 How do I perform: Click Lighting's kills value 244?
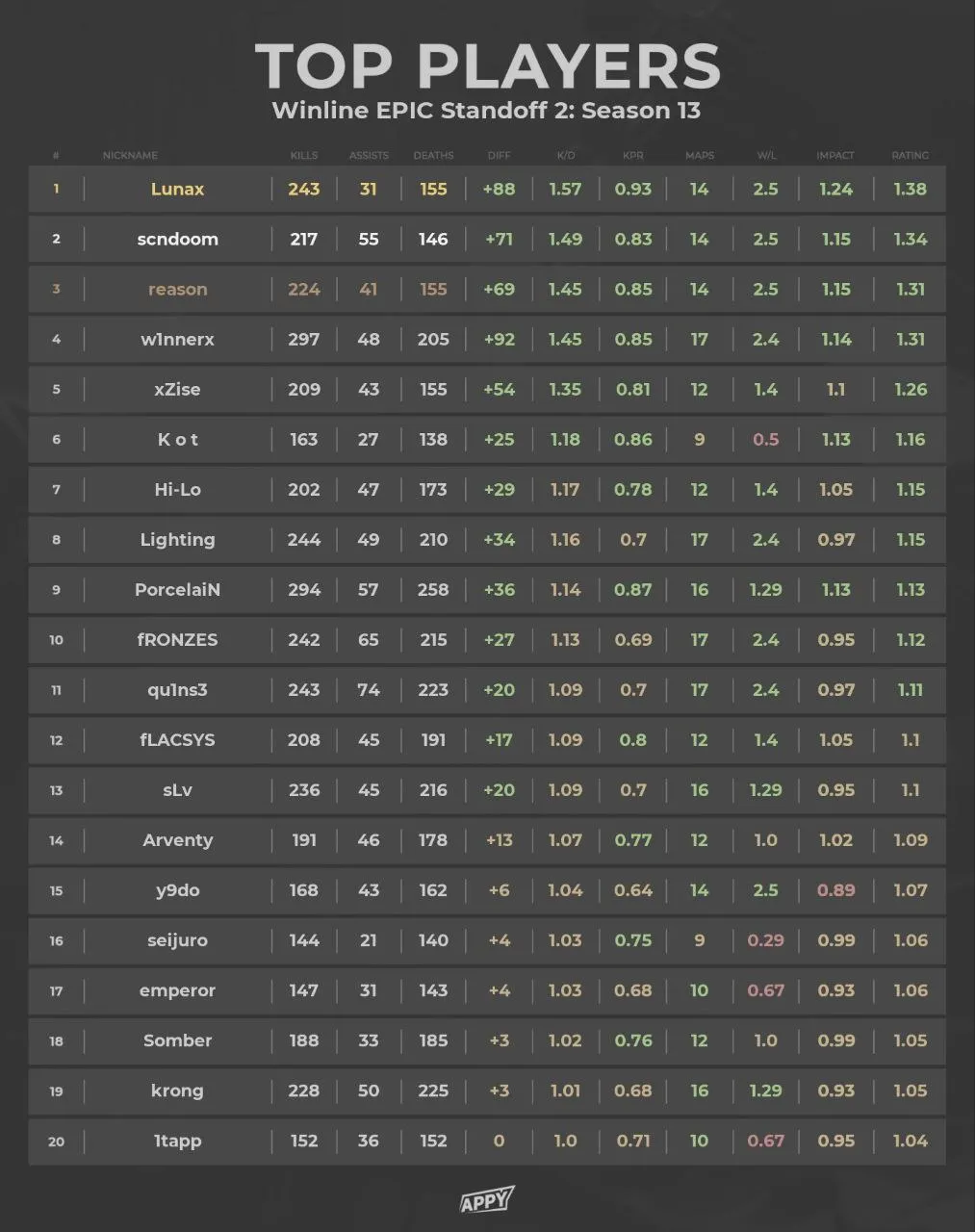304,540
